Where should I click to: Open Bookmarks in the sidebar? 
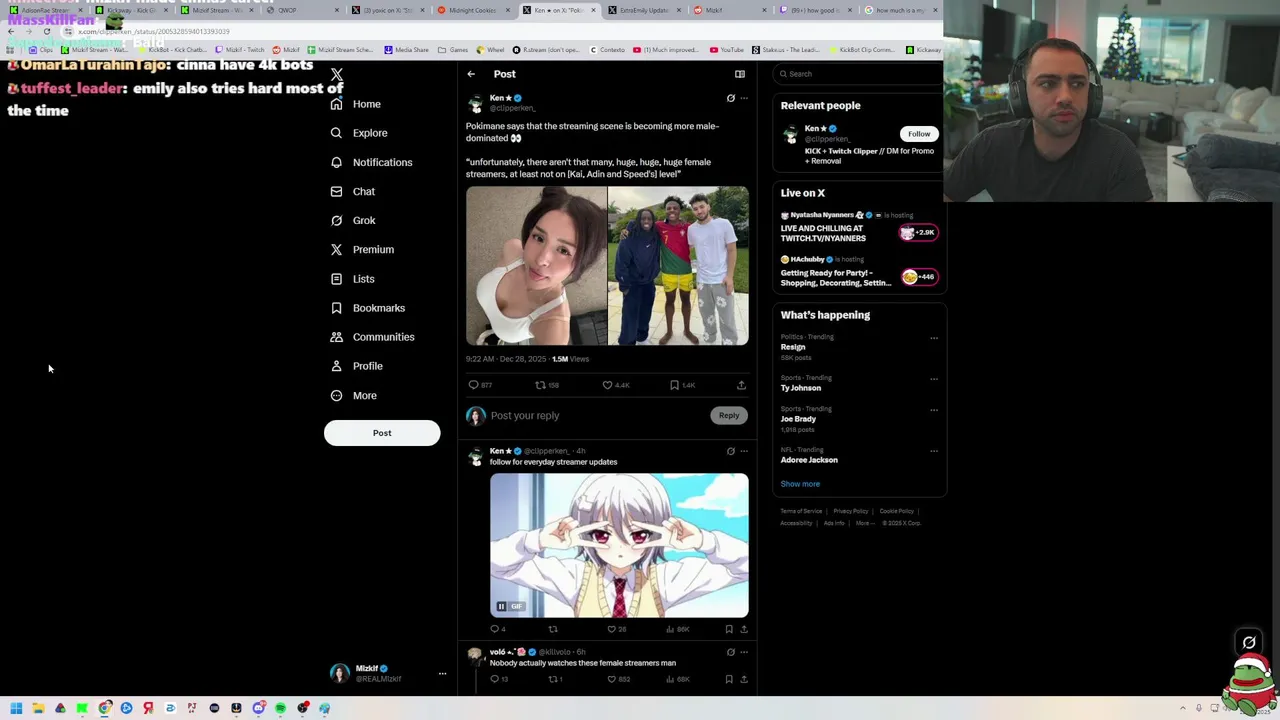[367, 308]
